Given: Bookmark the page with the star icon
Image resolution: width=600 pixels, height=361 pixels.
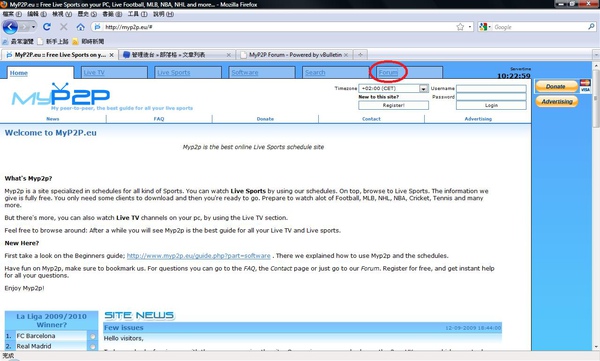Looking at the screenshot, I should point(460,27).
